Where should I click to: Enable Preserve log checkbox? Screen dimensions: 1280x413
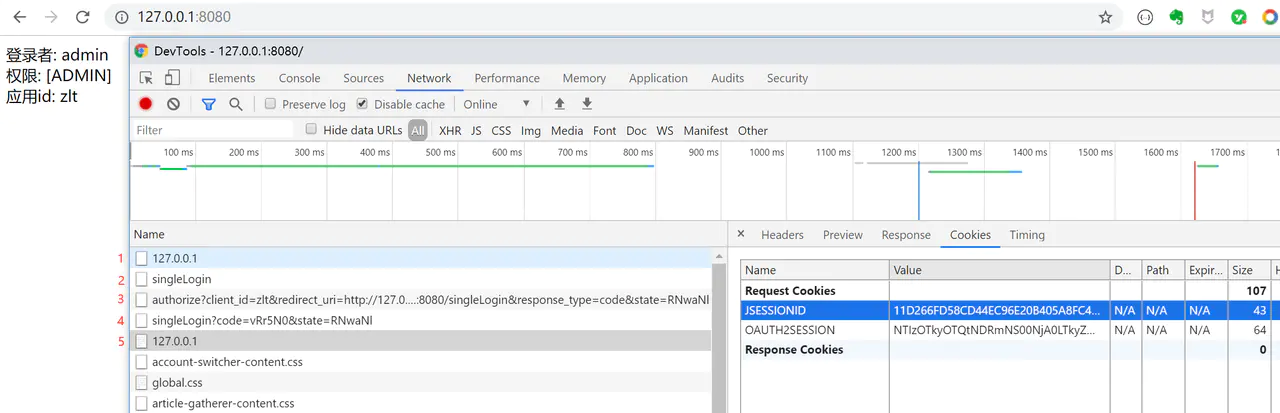coord(270,104)
